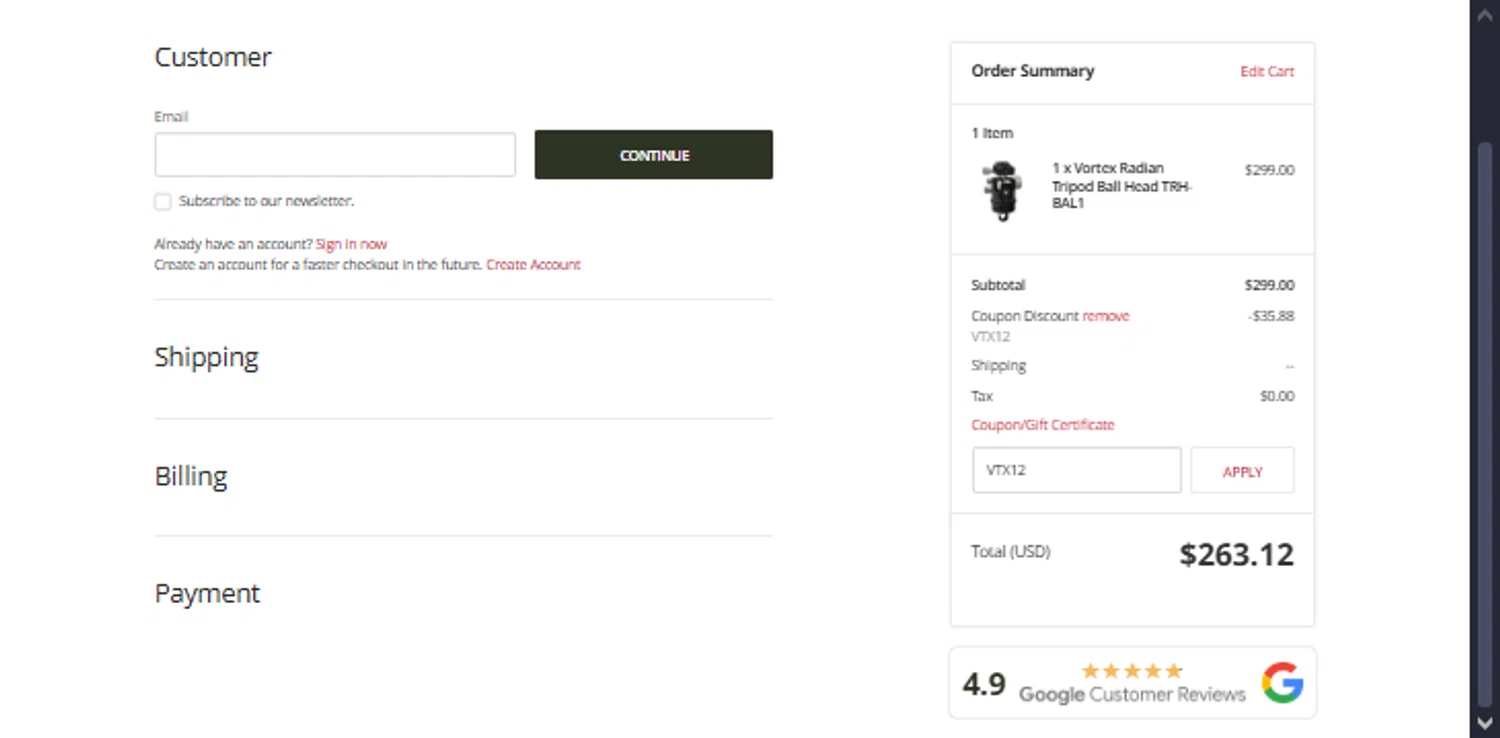Screen dimensions: 1500x738
Task: Click the Google logo icon
Action: coord(1282,683)
